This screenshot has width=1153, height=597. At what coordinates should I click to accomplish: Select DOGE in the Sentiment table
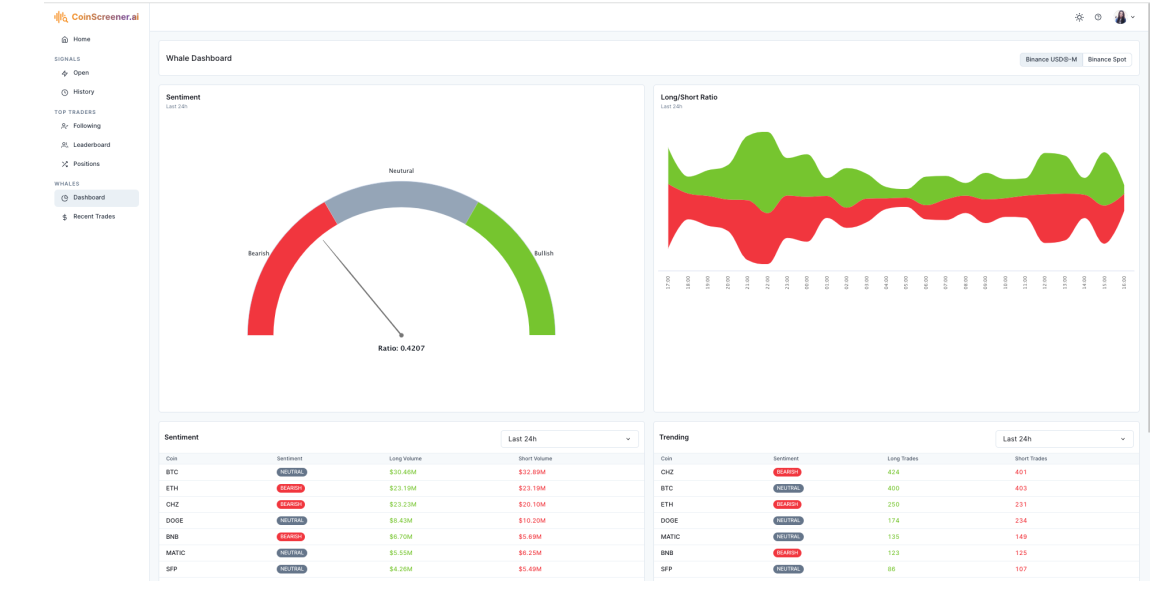[175, 521]
